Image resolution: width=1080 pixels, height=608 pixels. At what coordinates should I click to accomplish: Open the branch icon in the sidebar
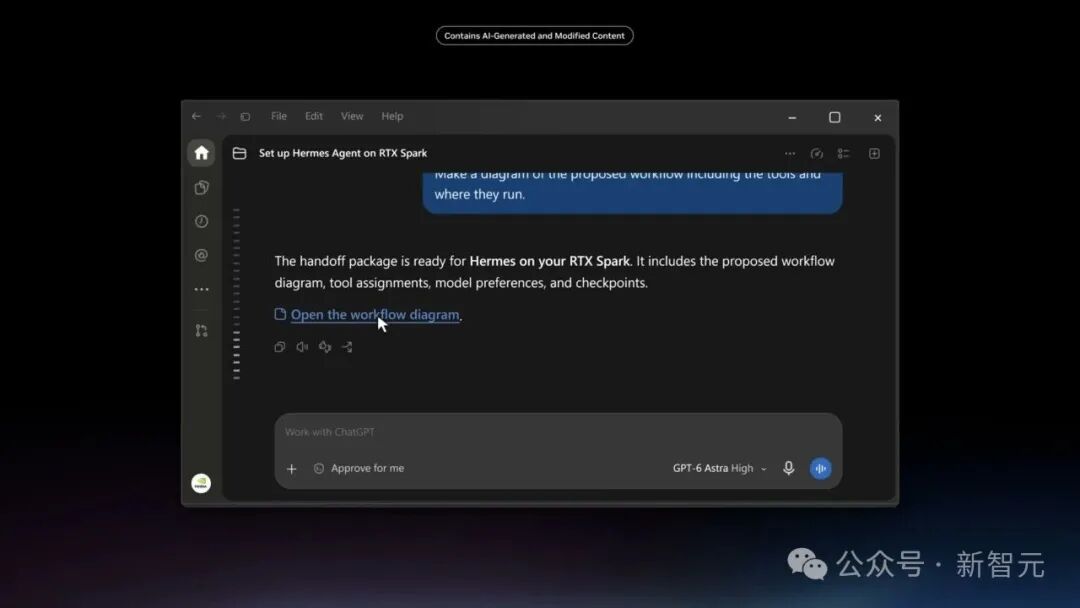pyautogui.click(x=201, y=331)
